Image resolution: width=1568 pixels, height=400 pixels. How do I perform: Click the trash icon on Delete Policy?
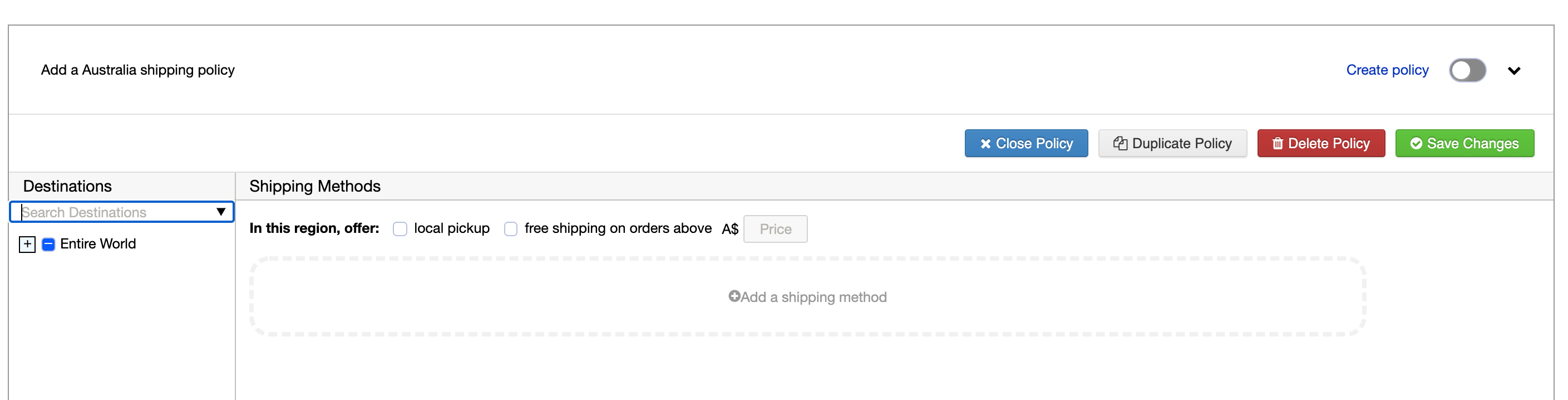point(1278,143)
